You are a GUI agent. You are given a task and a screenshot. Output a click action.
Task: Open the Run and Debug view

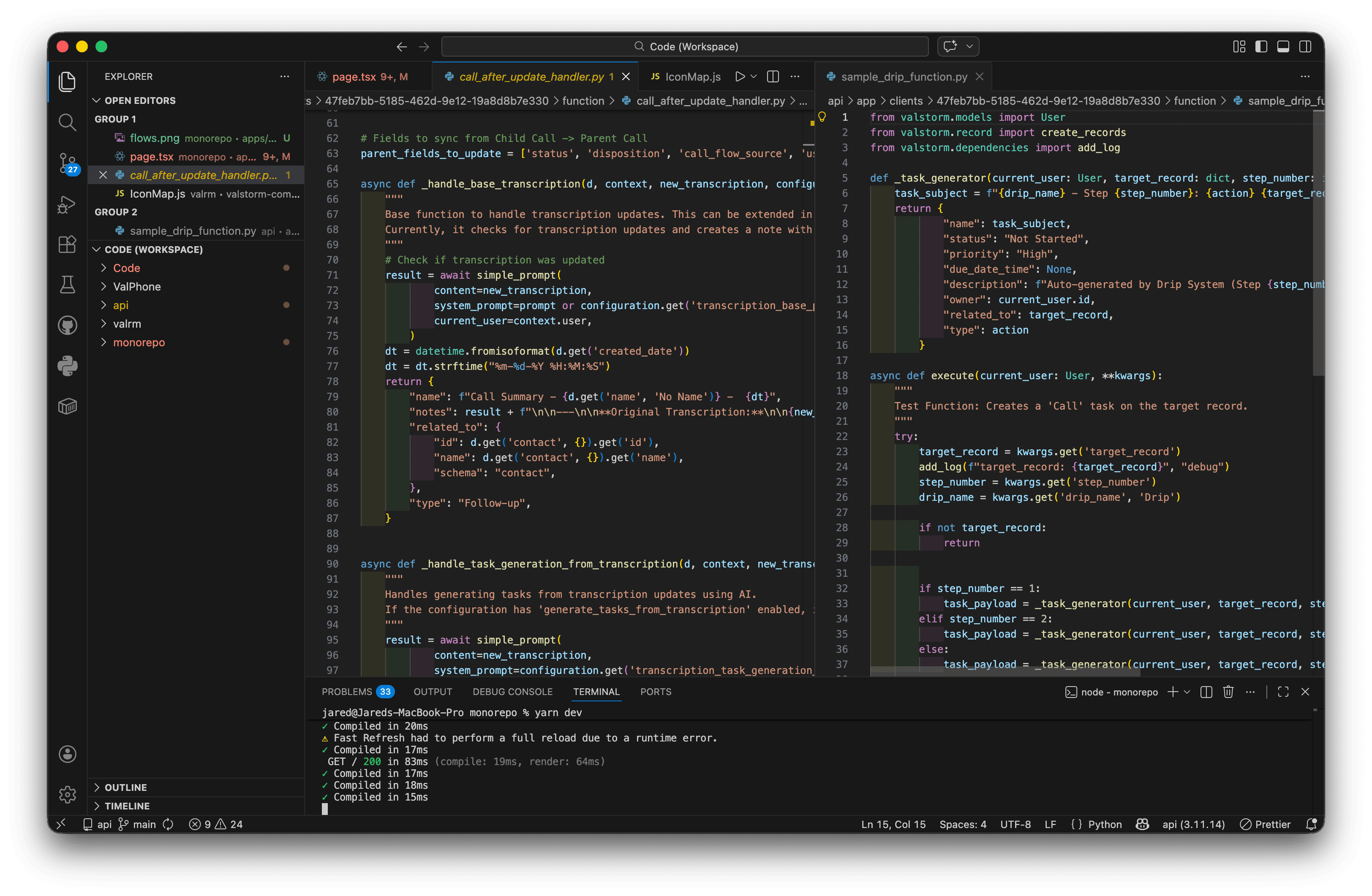point(68,204)
